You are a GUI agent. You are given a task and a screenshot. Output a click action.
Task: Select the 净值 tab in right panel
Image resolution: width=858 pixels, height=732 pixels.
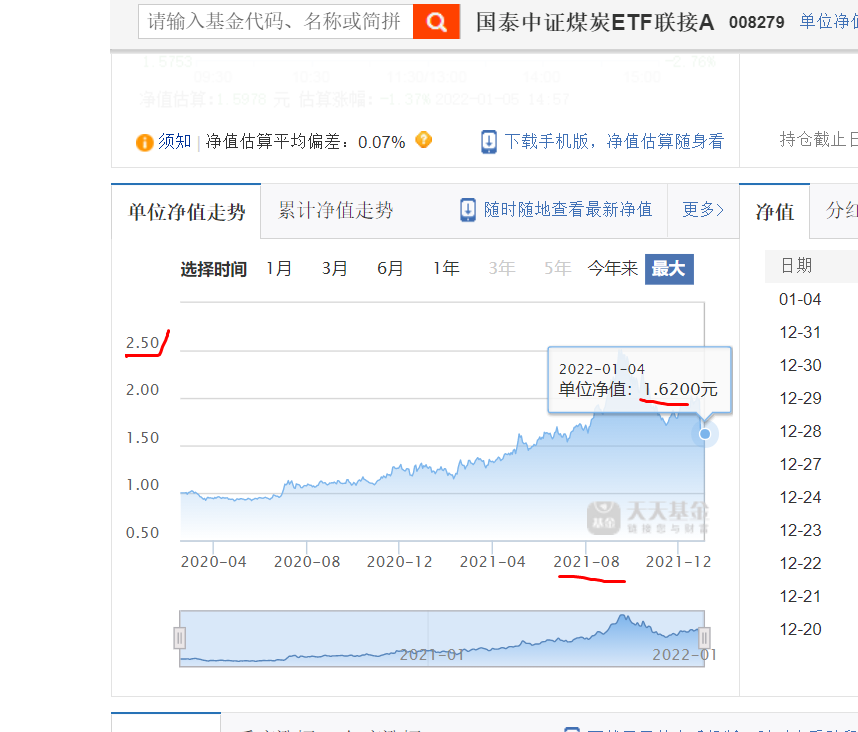pos(774,211)
